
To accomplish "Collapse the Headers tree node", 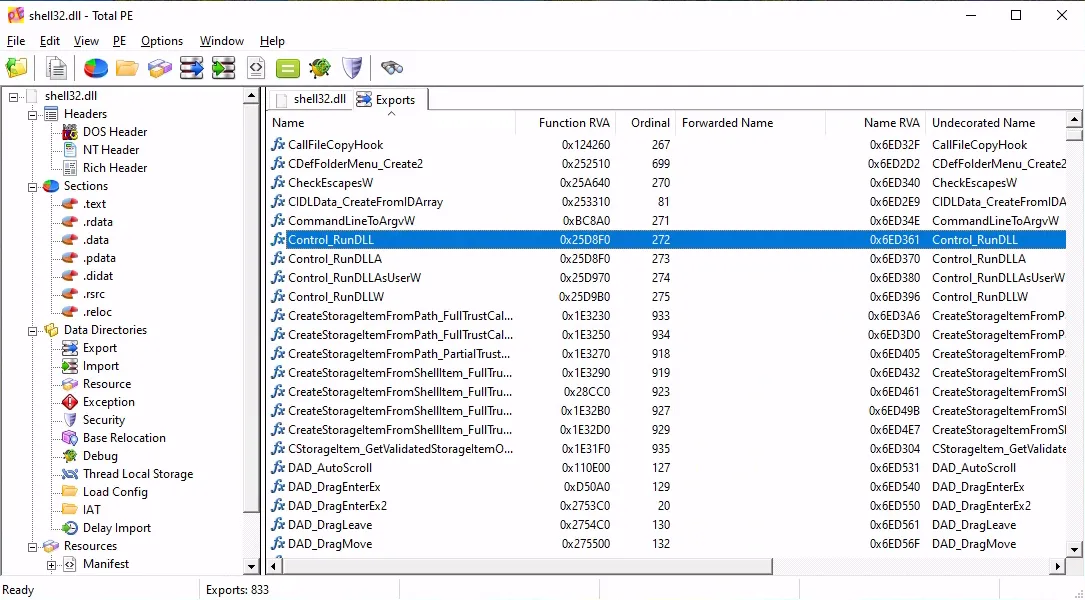I will (x=33, y=114).
